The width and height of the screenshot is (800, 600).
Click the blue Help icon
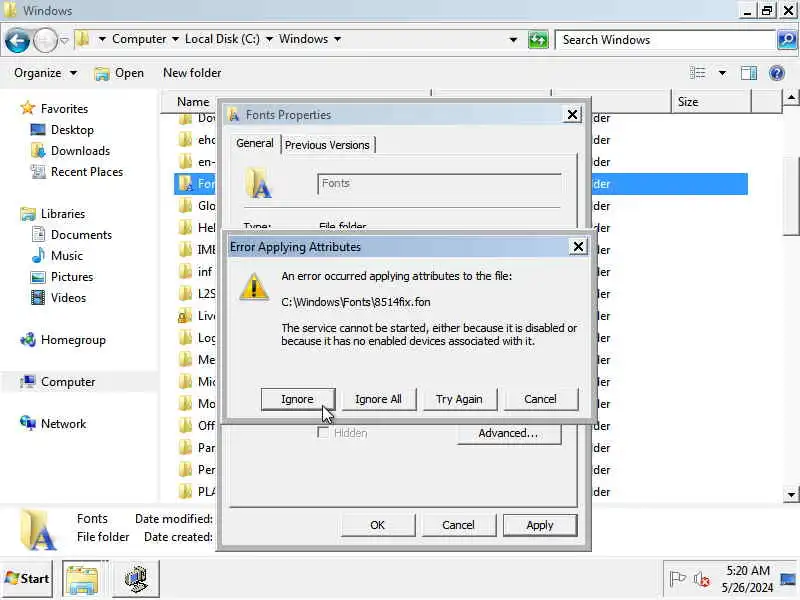(x=777, y=73)
